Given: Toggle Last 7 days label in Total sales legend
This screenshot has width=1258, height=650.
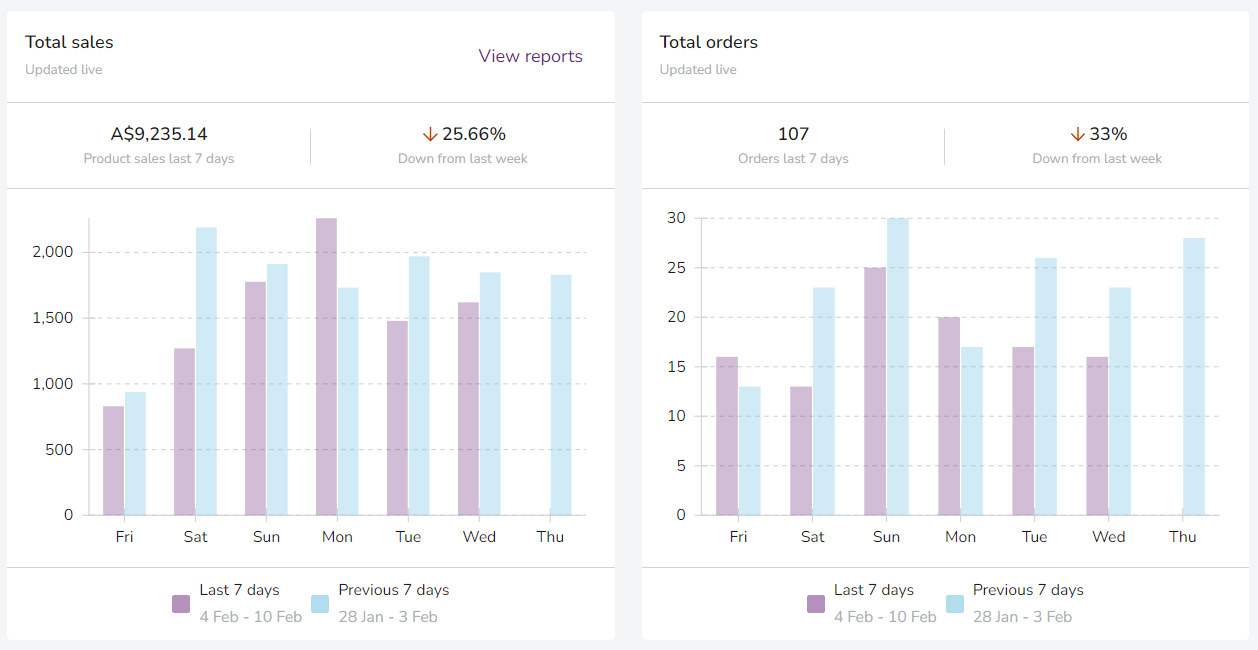Looking at the screenshot, I should [239, 590].
